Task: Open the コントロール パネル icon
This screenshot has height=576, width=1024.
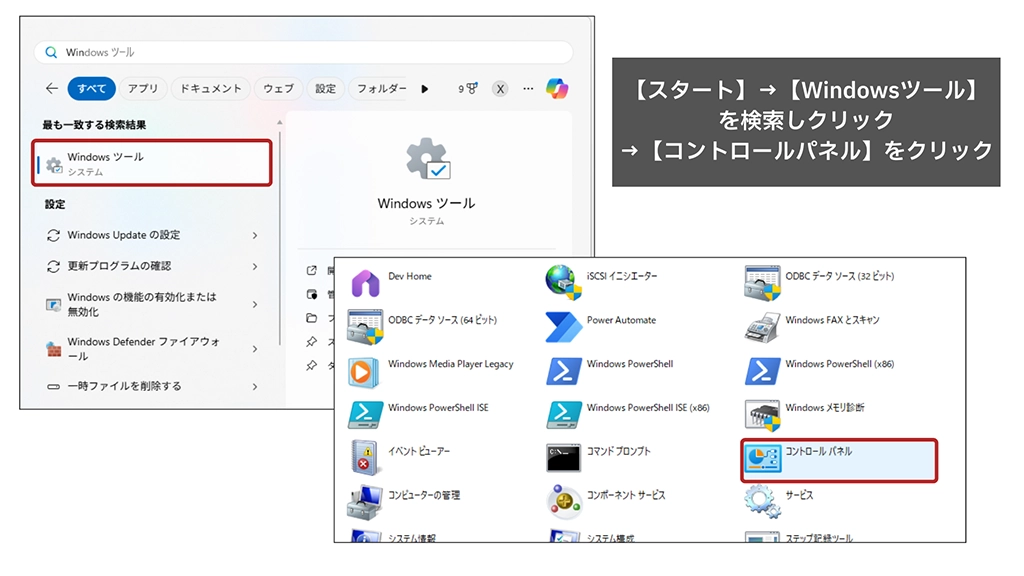Action: tap(763, 459)
